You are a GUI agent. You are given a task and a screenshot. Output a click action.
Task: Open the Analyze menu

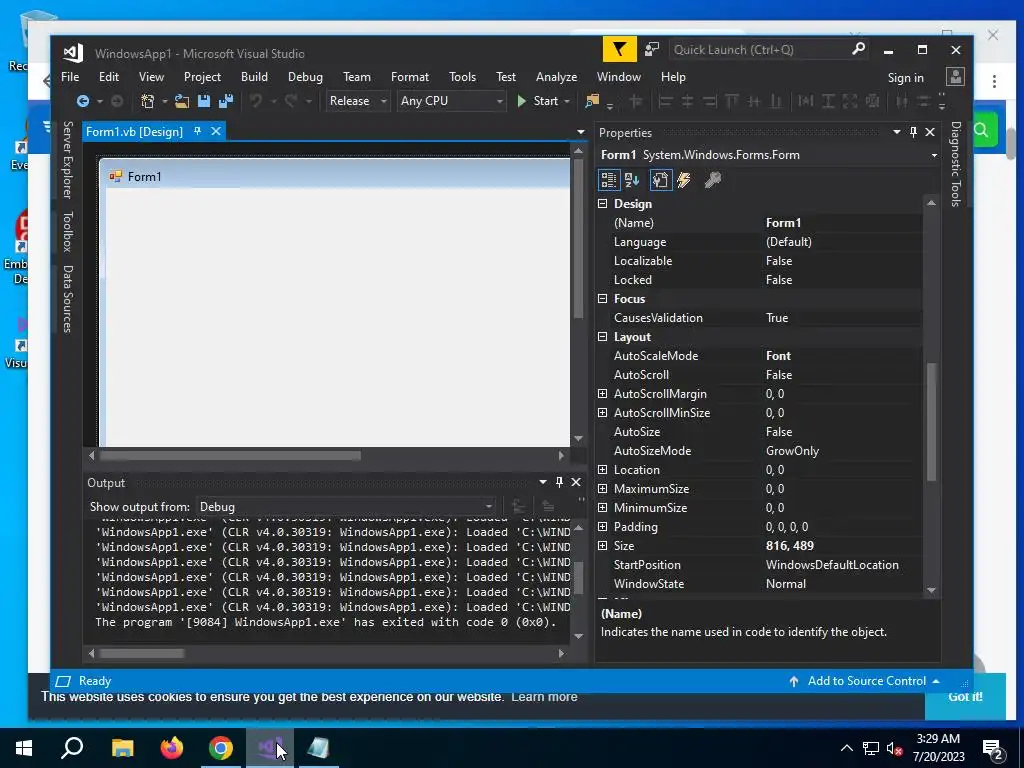tap(556, 77)
